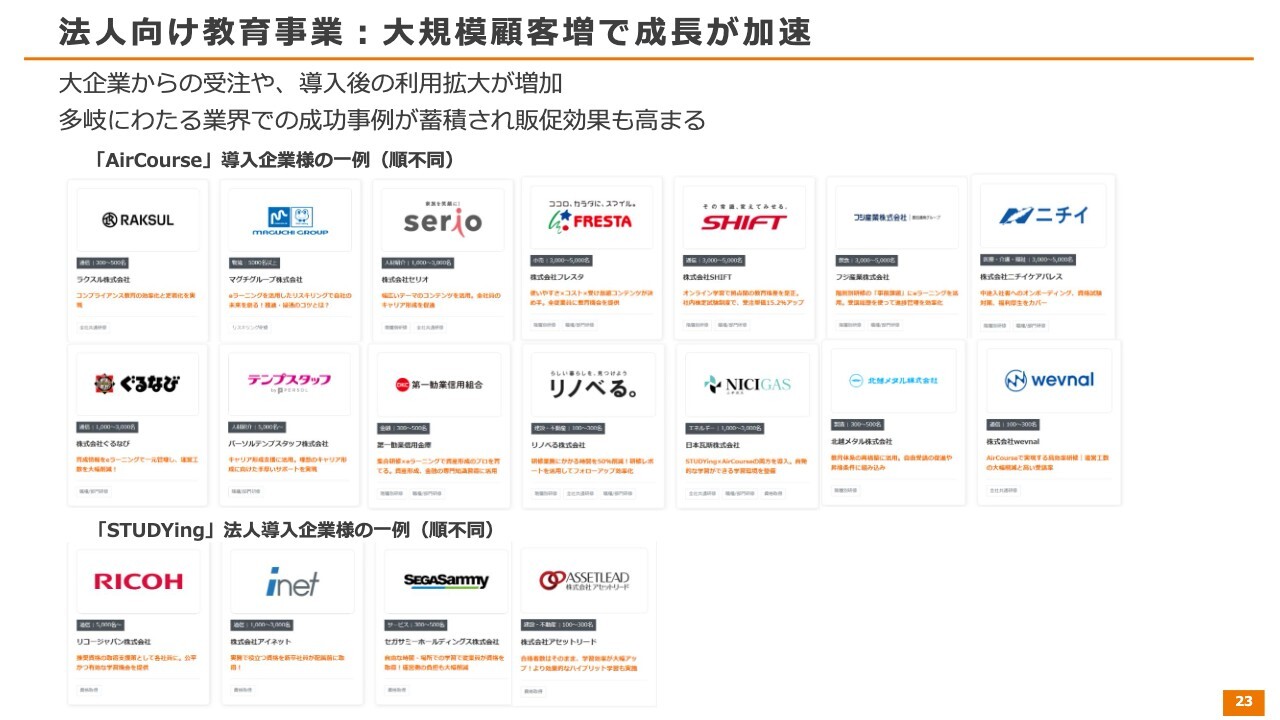Select the ニチイ logo
This screenshot has width=1280, height=720.
pos(1042,215)
